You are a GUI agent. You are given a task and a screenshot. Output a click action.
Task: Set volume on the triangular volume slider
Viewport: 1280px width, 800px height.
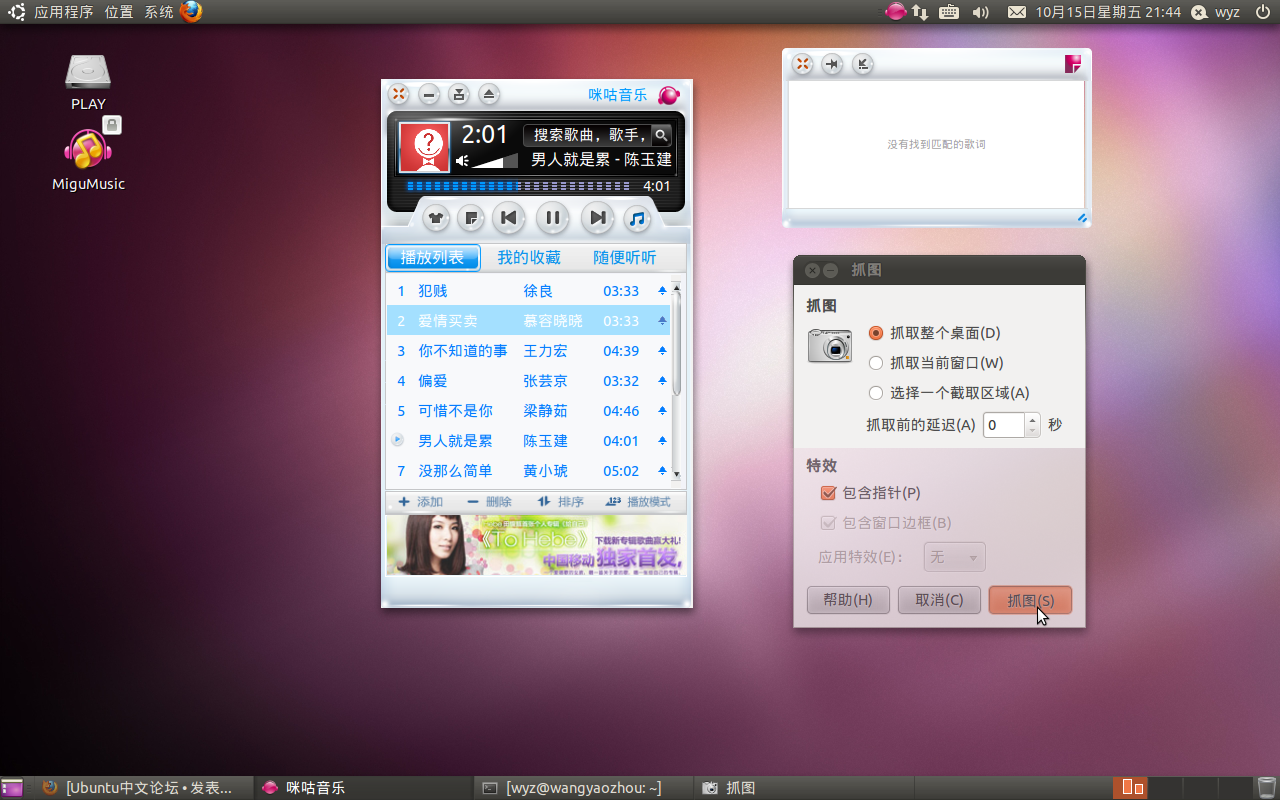[495, 161]
